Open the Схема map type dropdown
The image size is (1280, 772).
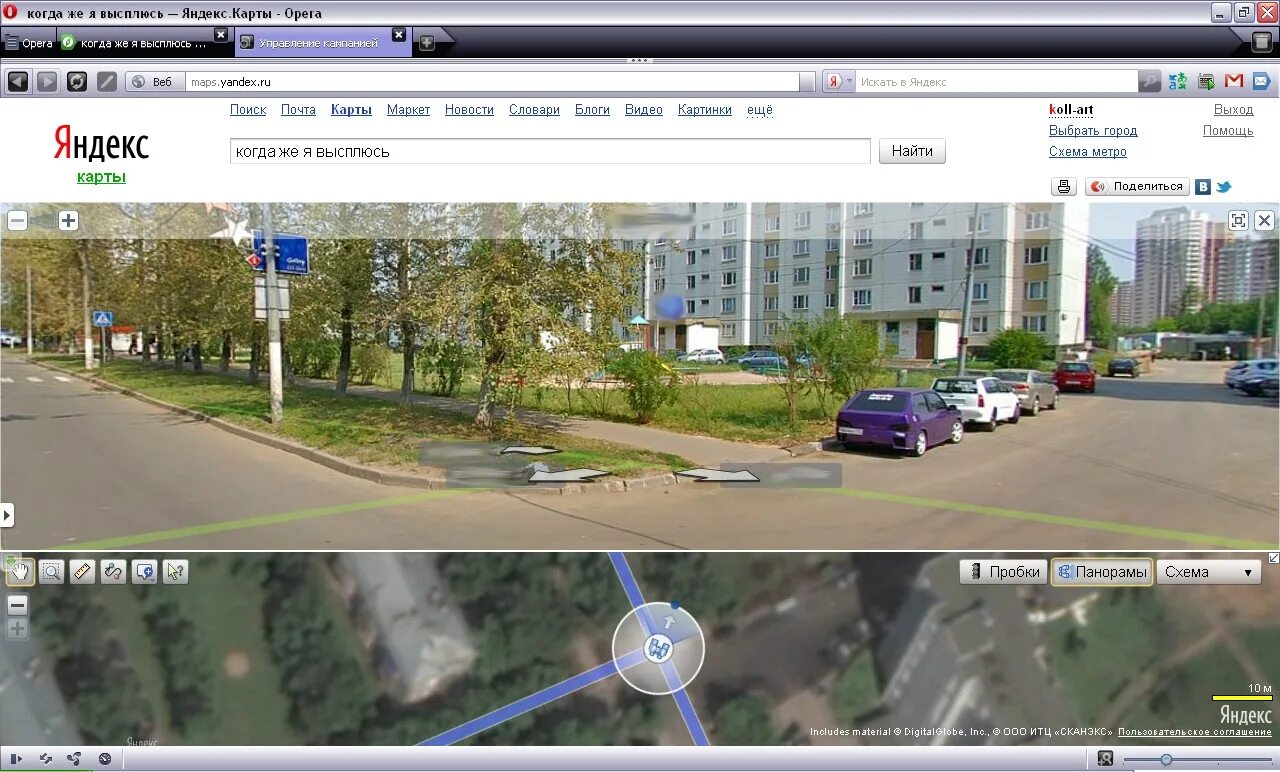coord(1208,572)
